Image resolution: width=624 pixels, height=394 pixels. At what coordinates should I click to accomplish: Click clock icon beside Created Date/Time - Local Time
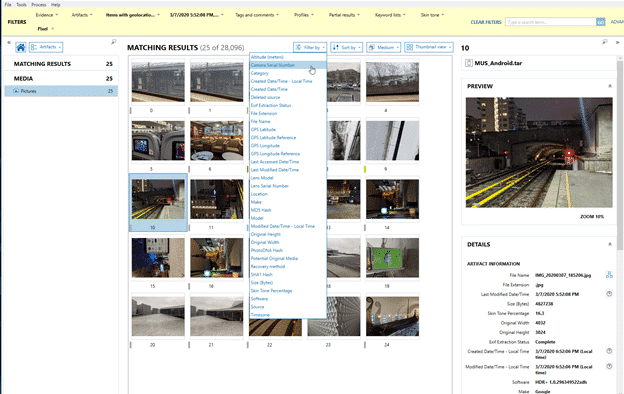coord(609,351)
